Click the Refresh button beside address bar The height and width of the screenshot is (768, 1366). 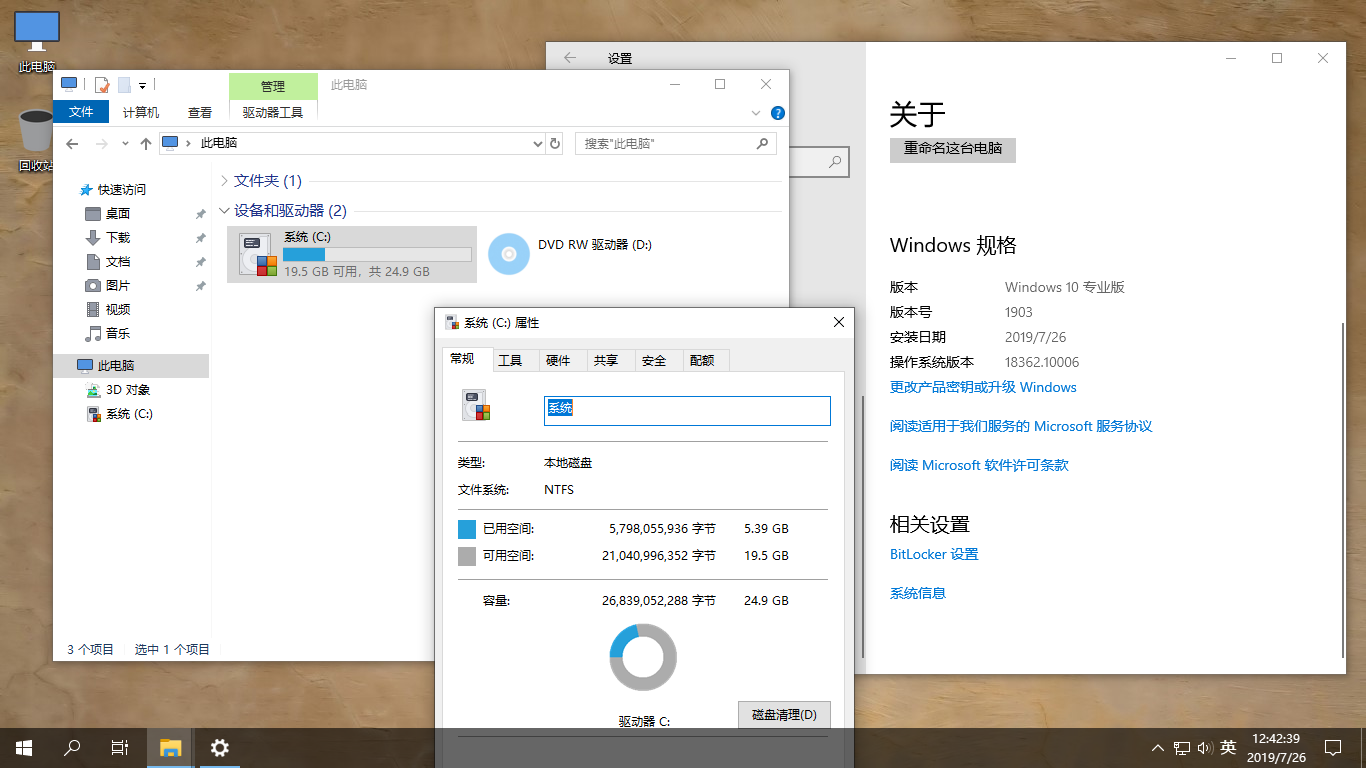tap(555, 144)
